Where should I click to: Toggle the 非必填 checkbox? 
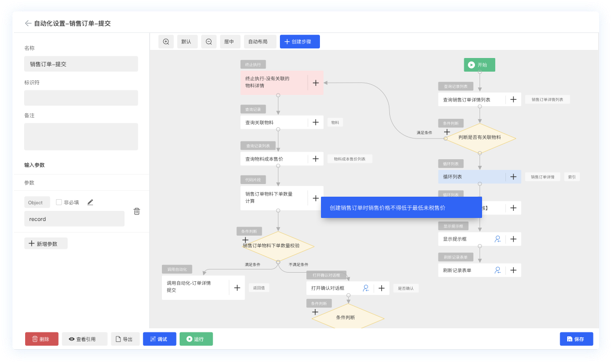click(x=59, y=202)
